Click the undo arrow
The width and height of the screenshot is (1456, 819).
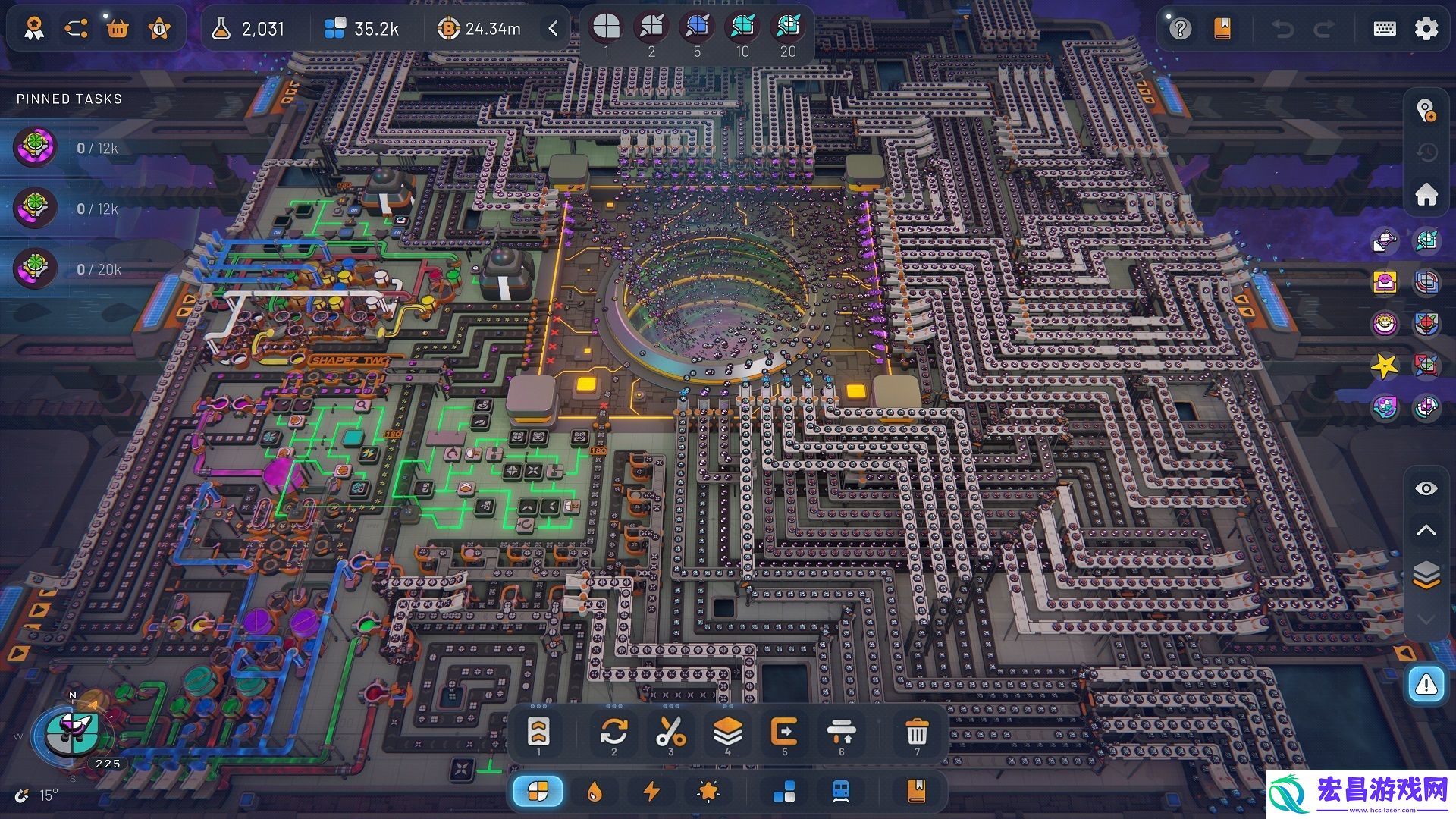pos(1282,29)
